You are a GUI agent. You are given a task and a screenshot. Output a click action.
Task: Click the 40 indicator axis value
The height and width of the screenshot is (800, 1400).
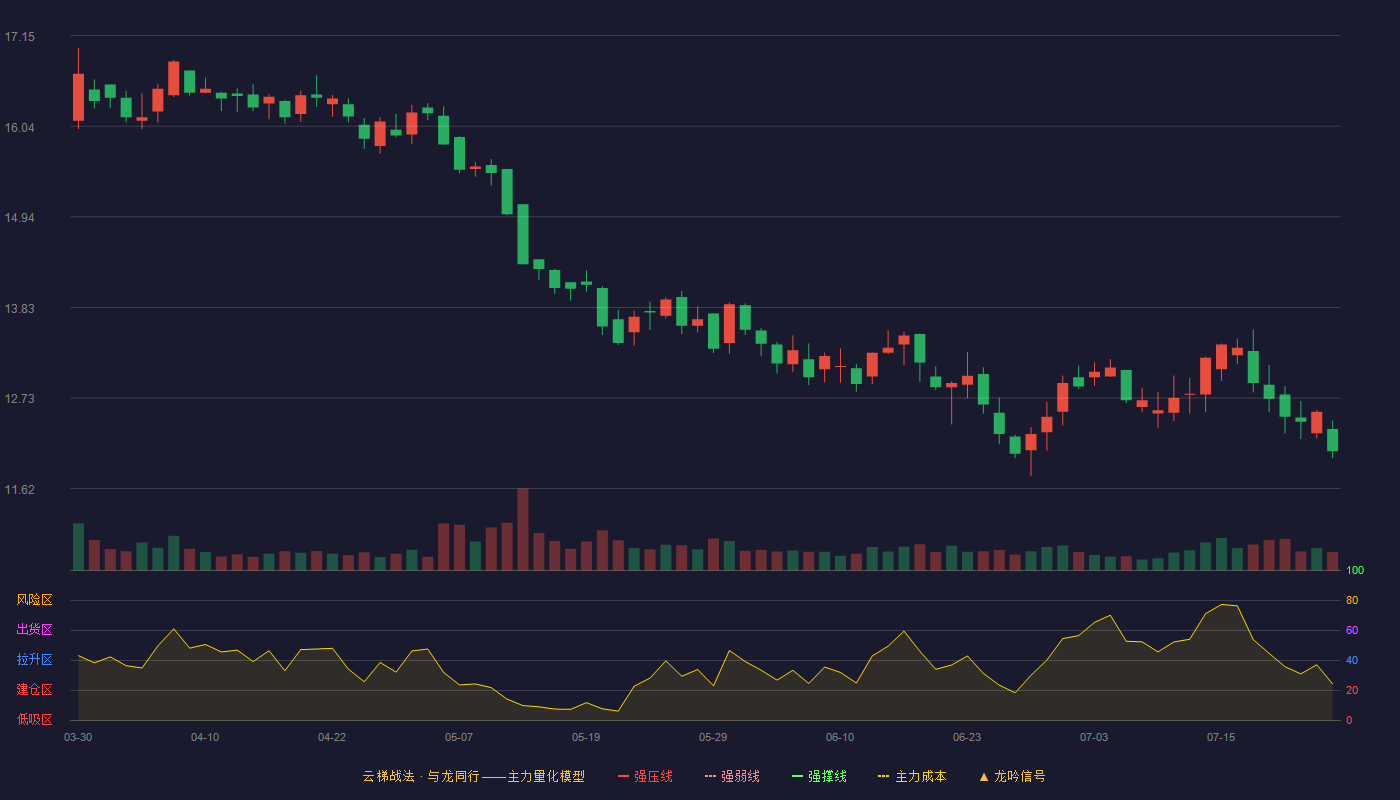[x=1352, y=660]
